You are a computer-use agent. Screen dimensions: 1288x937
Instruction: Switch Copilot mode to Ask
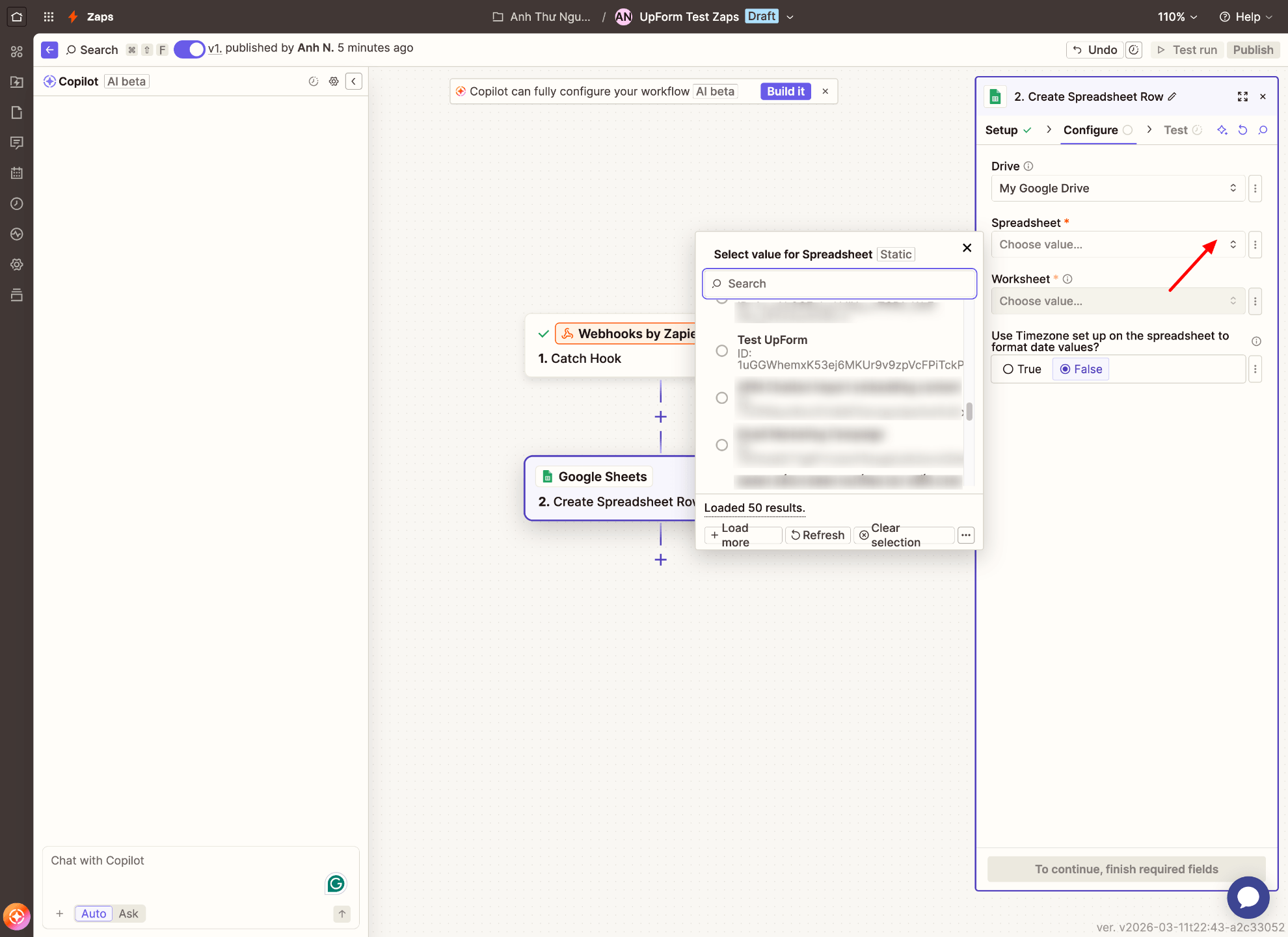[x=129, y=914]
